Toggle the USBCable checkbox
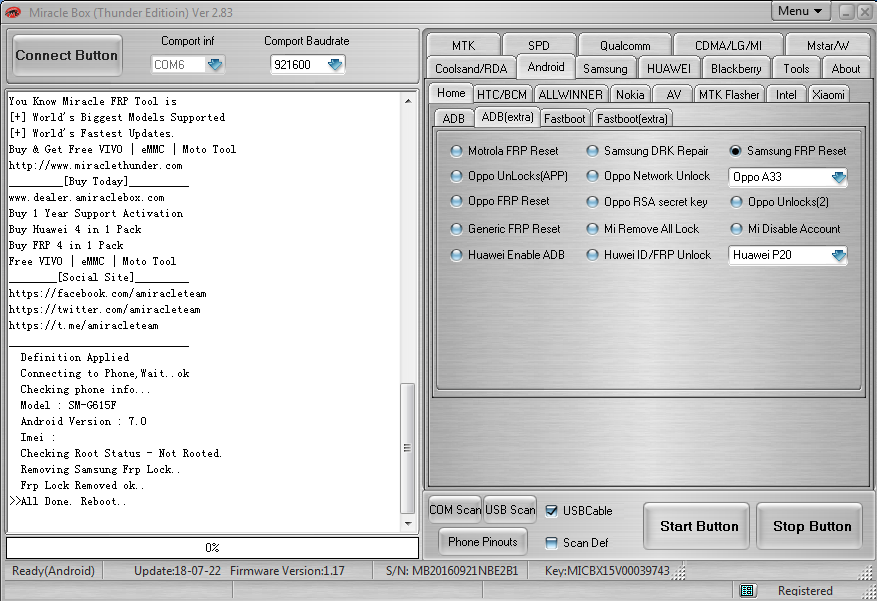The image size is (877, 601). [551, 510]
